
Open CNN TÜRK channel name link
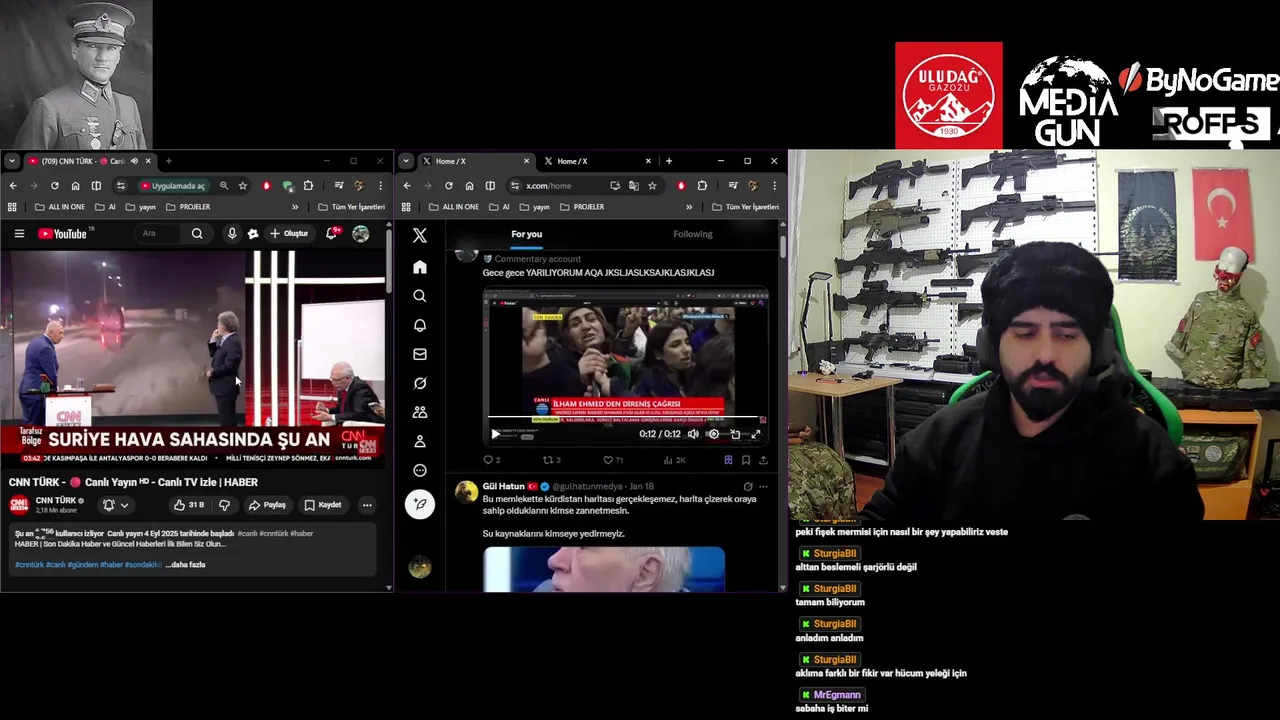tap(56, 500)
